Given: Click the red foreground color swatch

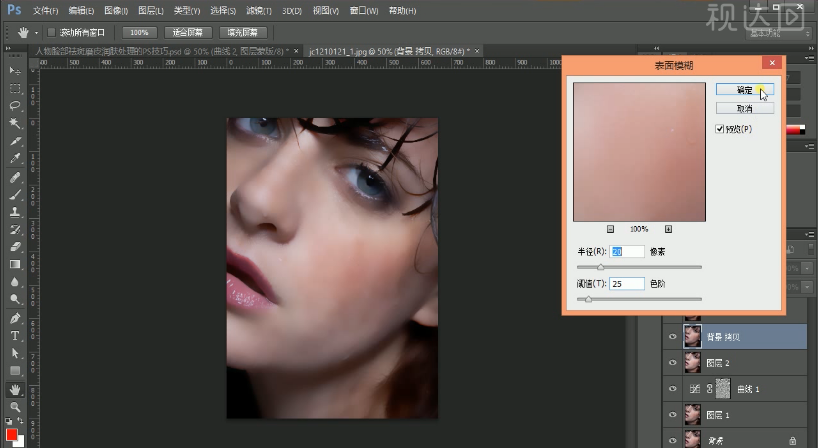Looking at the screenshot, I should 11,434.
